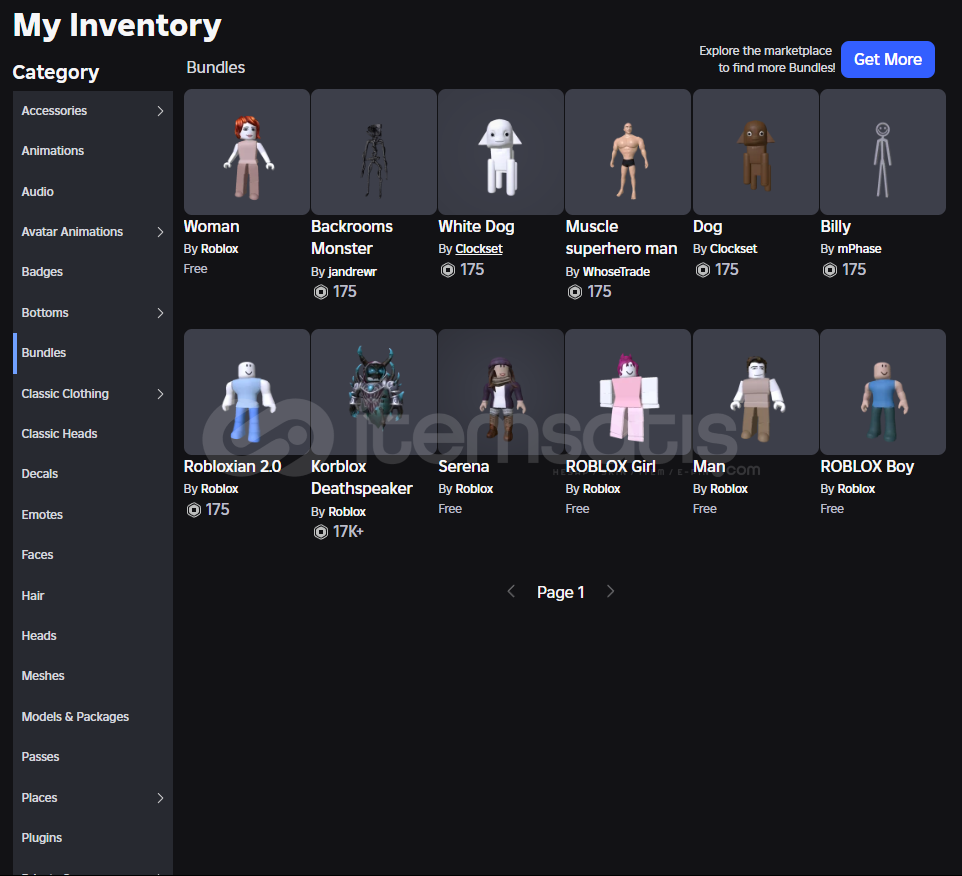The width and height of the screenshot is (962, 876).
Task: Click the Robux icon under White Dog
Action: 448,270
